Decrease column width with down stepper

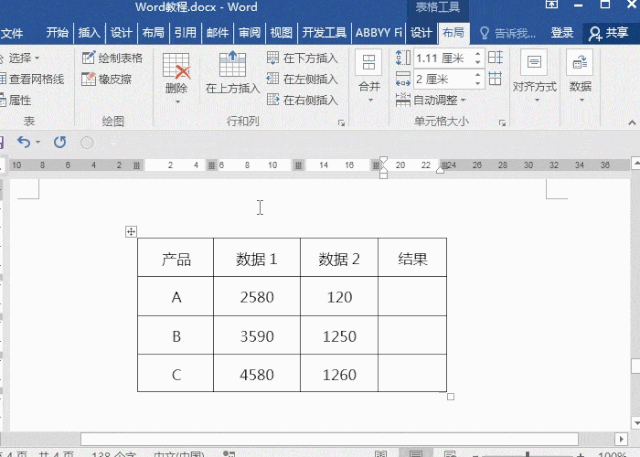[x=478, y=83]
